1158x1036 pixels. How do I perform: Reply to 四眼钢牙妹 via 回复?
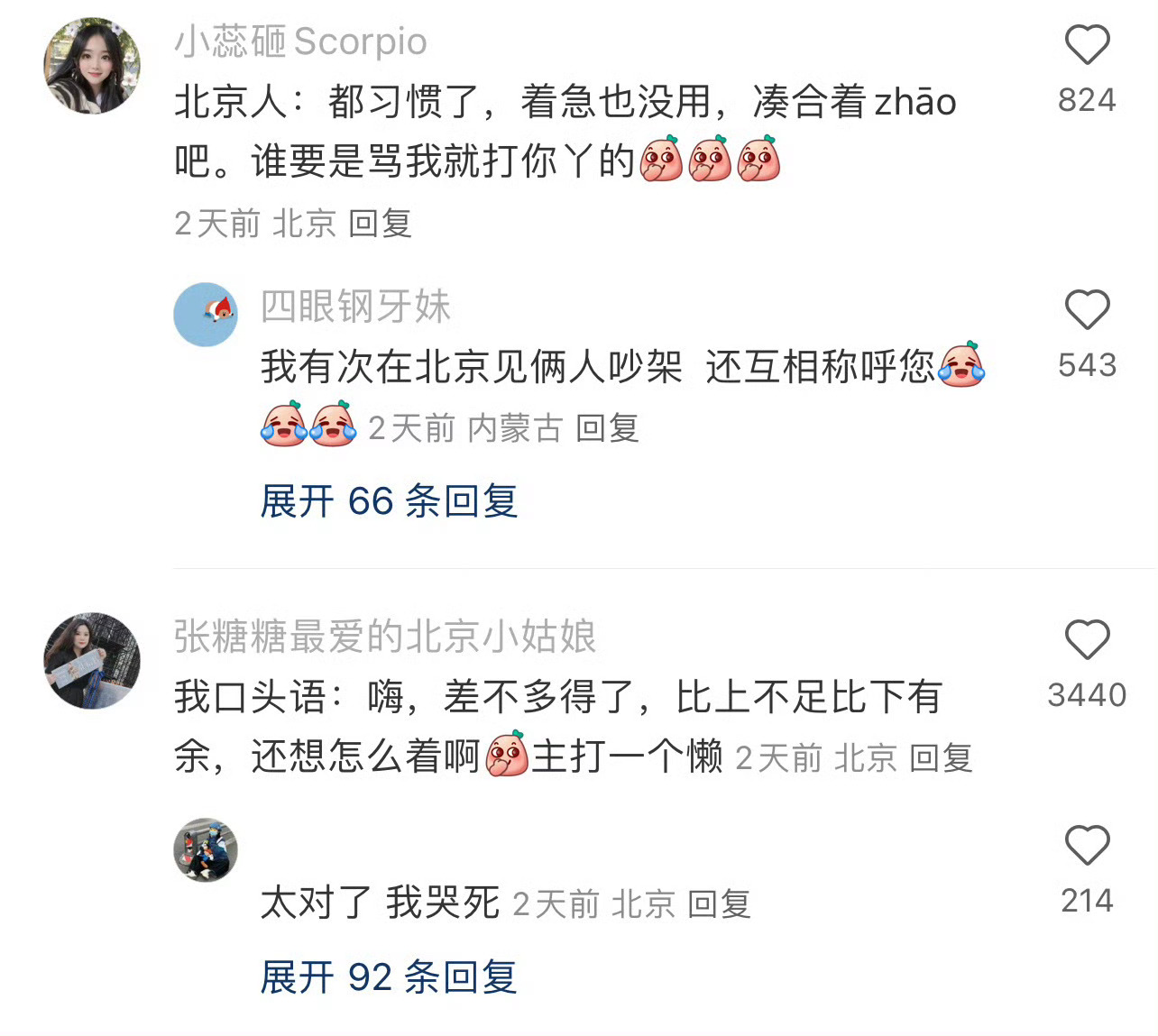pyautogui.click(x=607, y=428)
